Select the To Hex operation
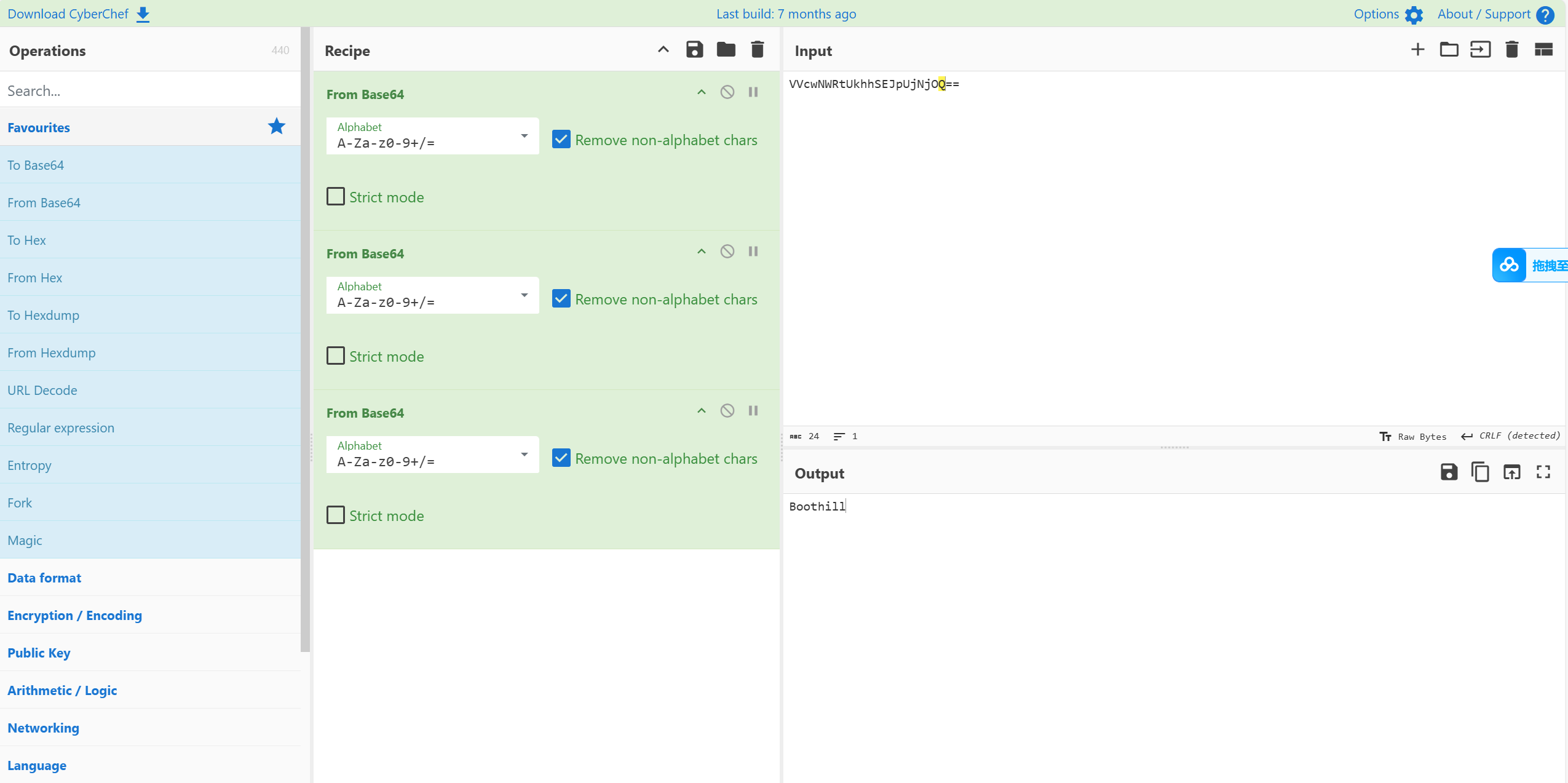This screenshot has width=1568, height=783. (x=150, y=240)
